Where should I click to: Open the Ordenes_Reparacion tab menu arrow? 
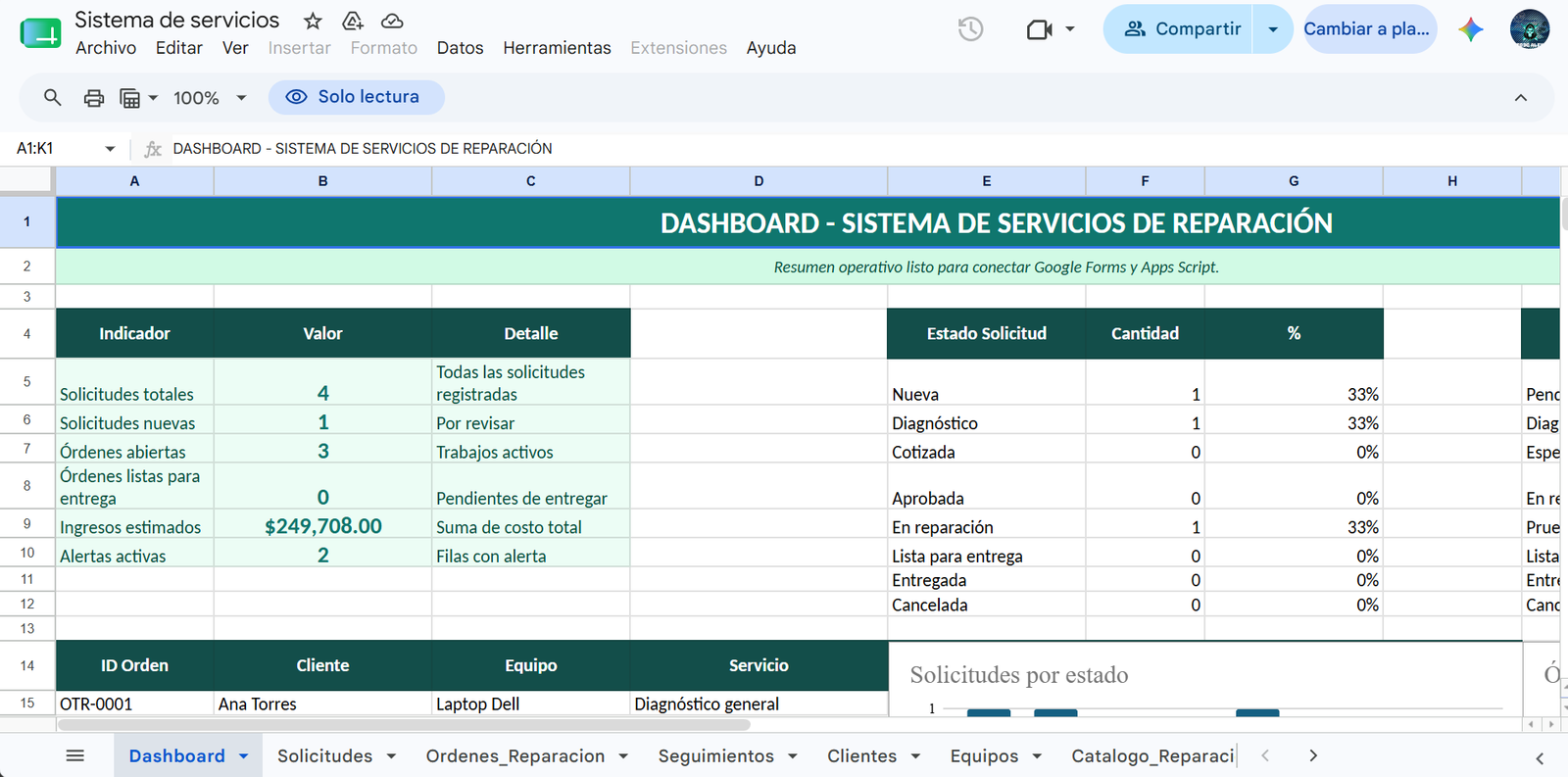click(623, 756)
